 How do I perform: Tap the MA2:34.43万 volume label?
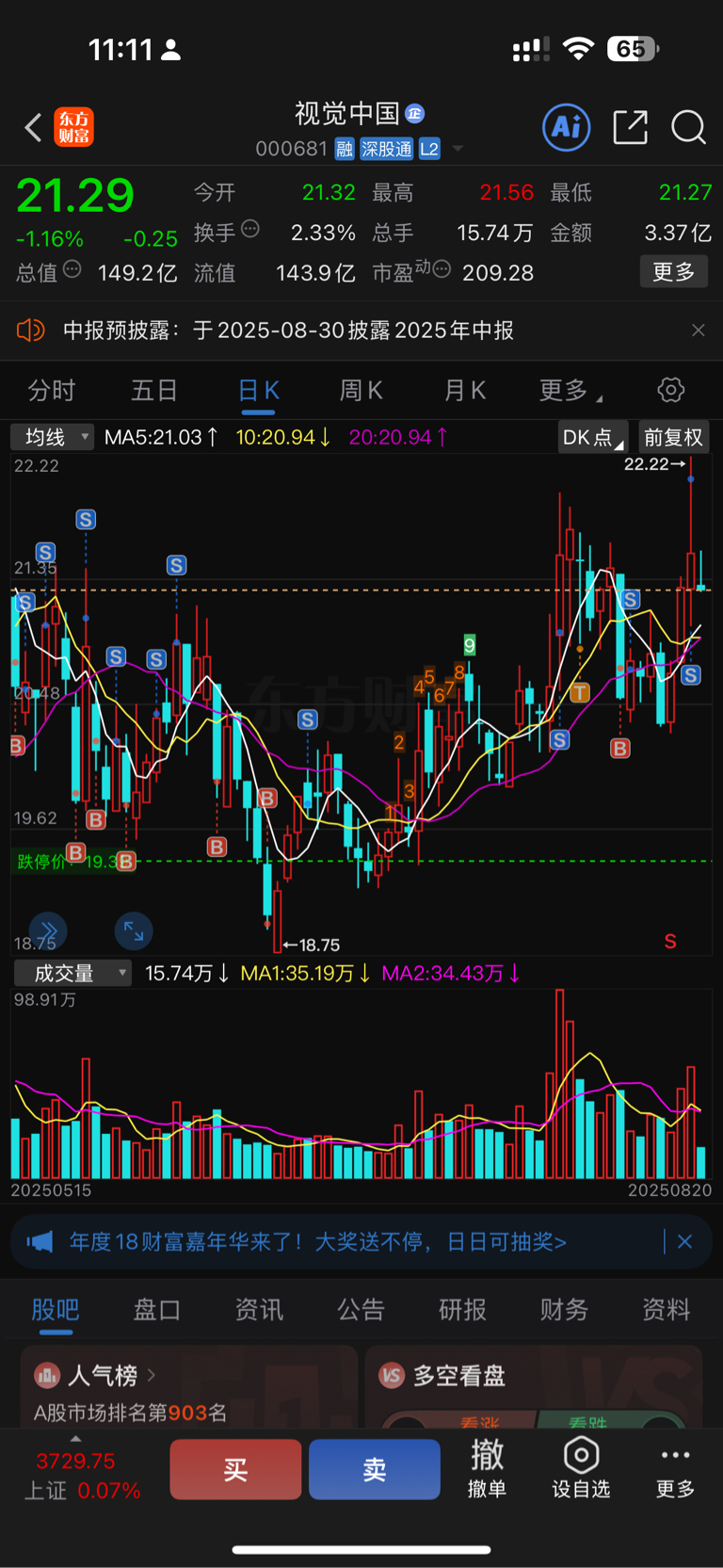(x=451, y=973)
